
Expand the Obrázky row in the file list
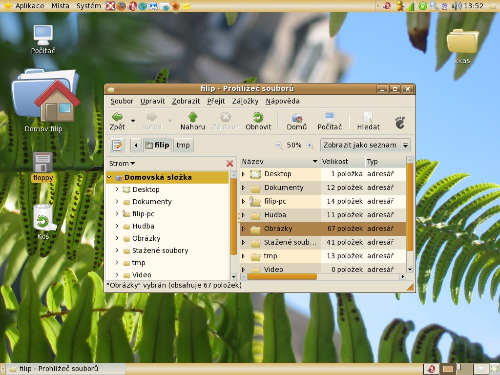[x=243, y=229]
